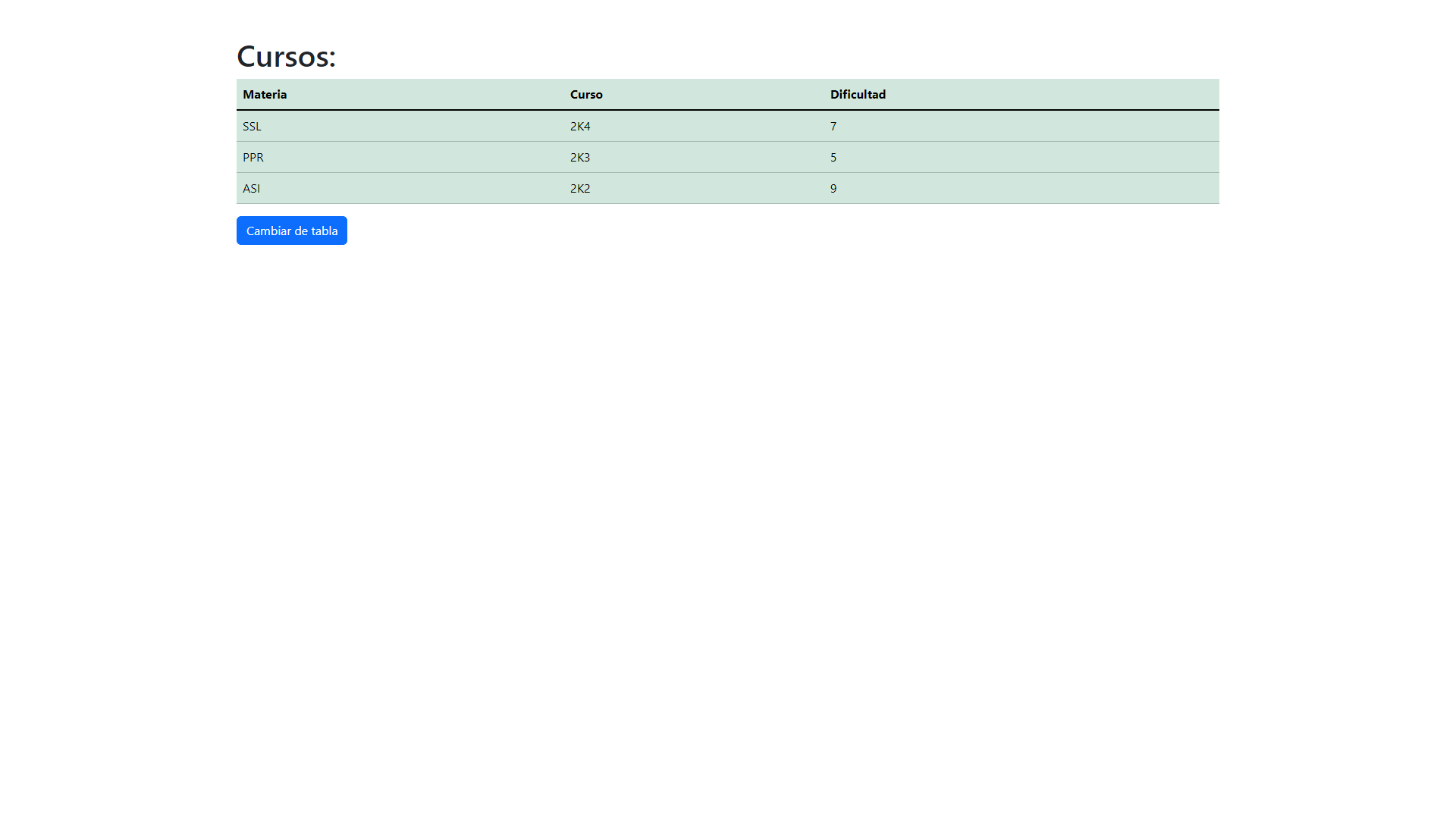1456x819 pixels.
Task: Select the 'Cursos:' heading text
Action: click(x=286, y=56)
